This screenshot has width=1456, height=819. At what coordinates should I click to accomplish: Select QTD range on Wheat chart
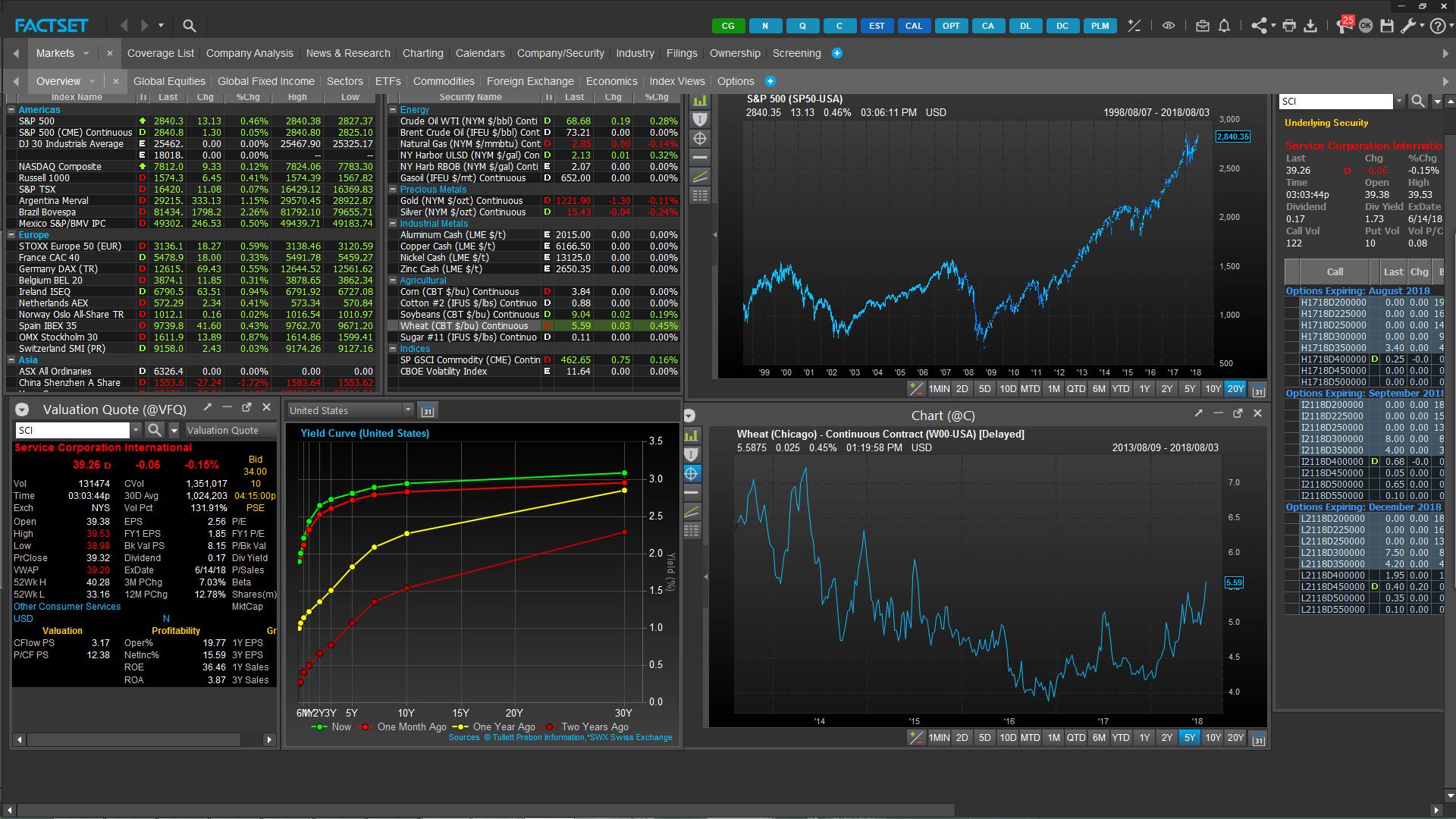pos(1076,737)
